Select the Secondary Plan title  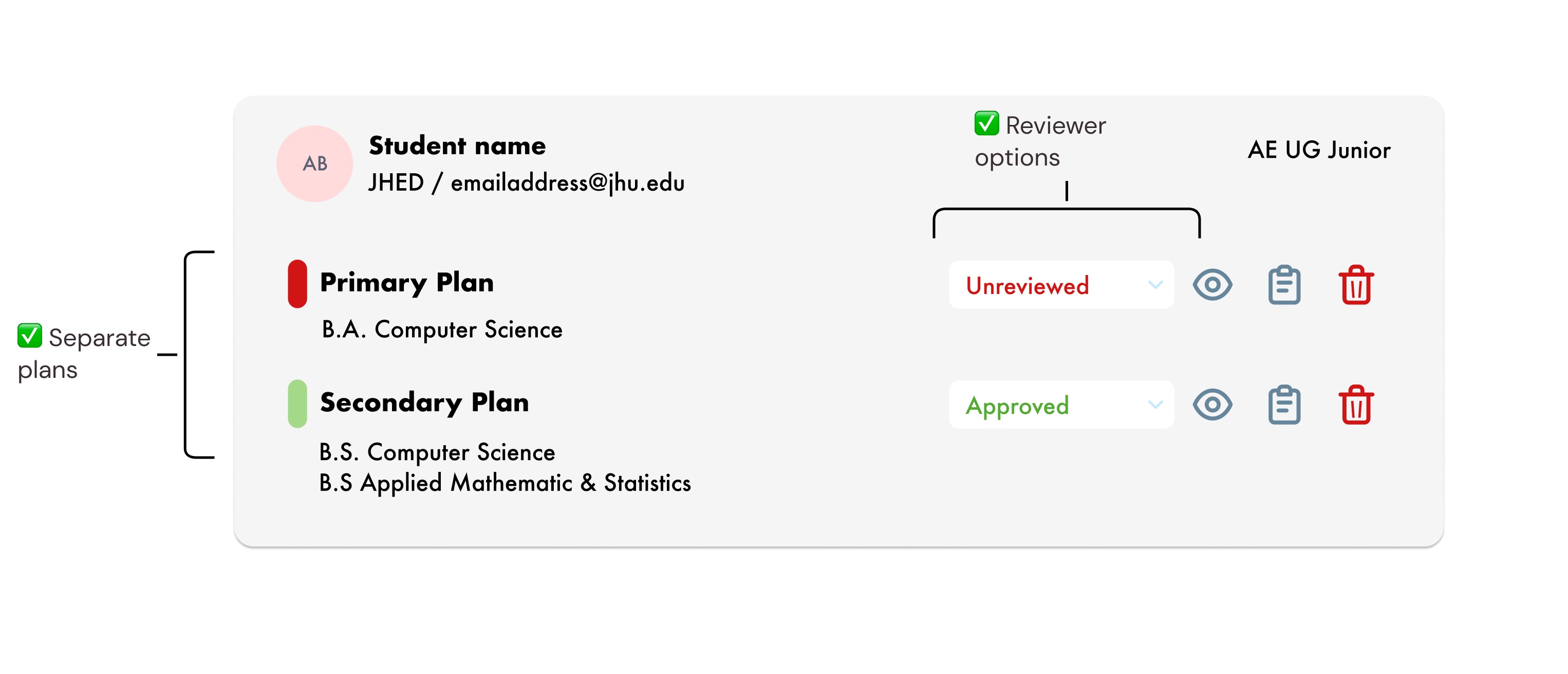pos(424,403)
